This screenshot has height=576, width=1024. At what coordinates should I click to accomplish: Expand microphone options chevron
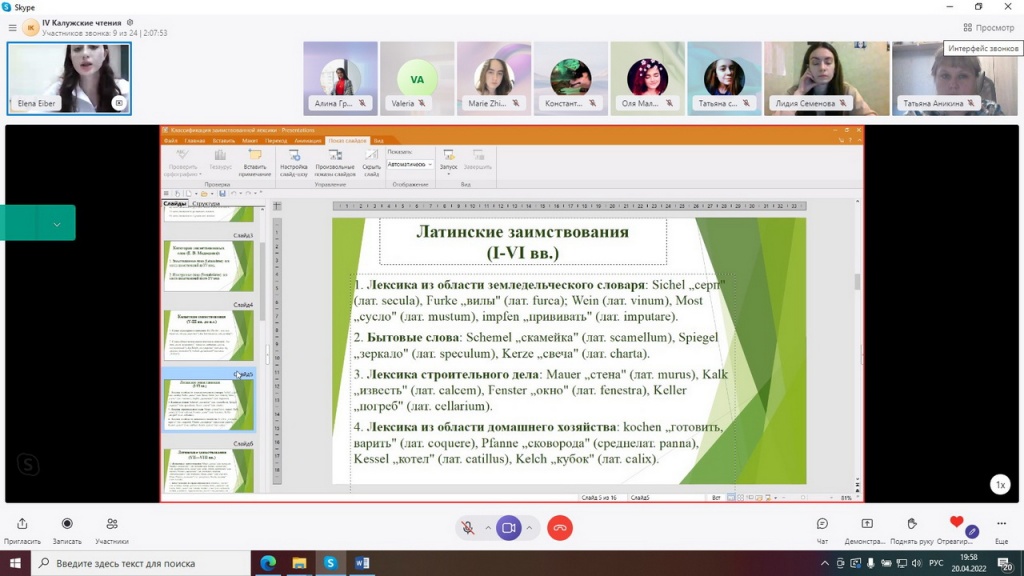[x=488, y=528]
